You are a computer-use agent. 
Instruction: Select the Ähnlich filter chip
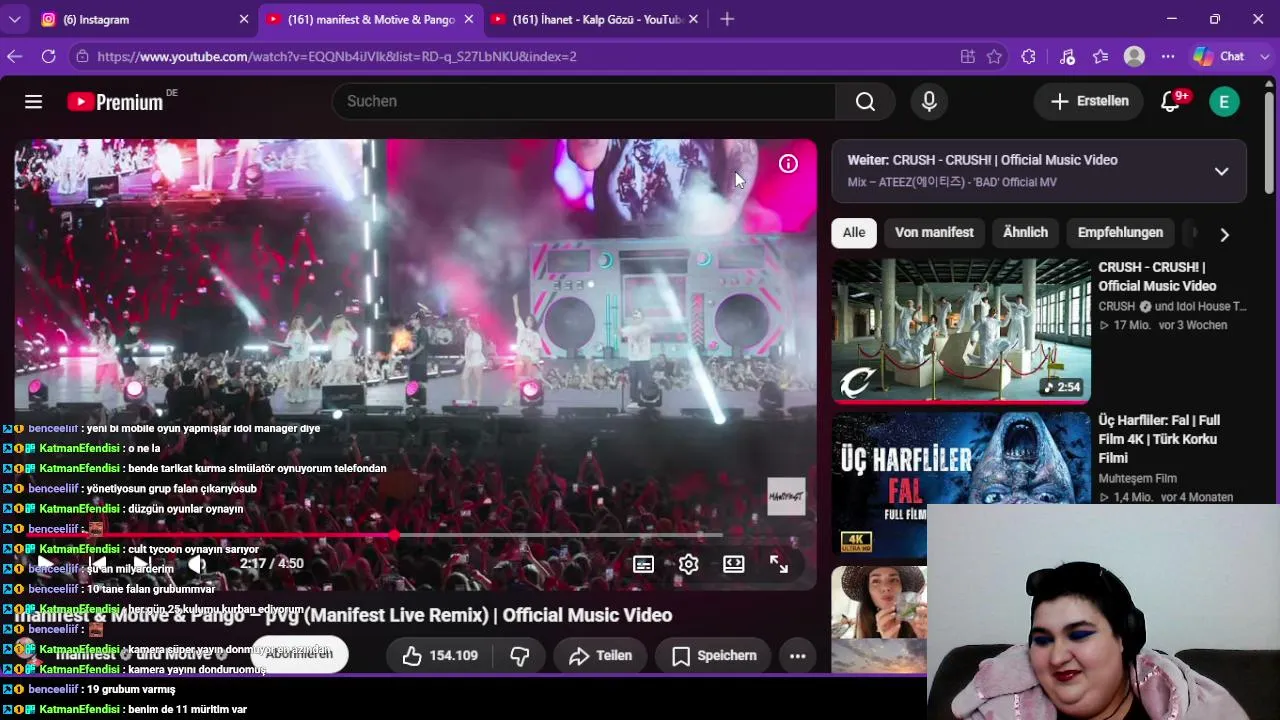point(1026,233)
